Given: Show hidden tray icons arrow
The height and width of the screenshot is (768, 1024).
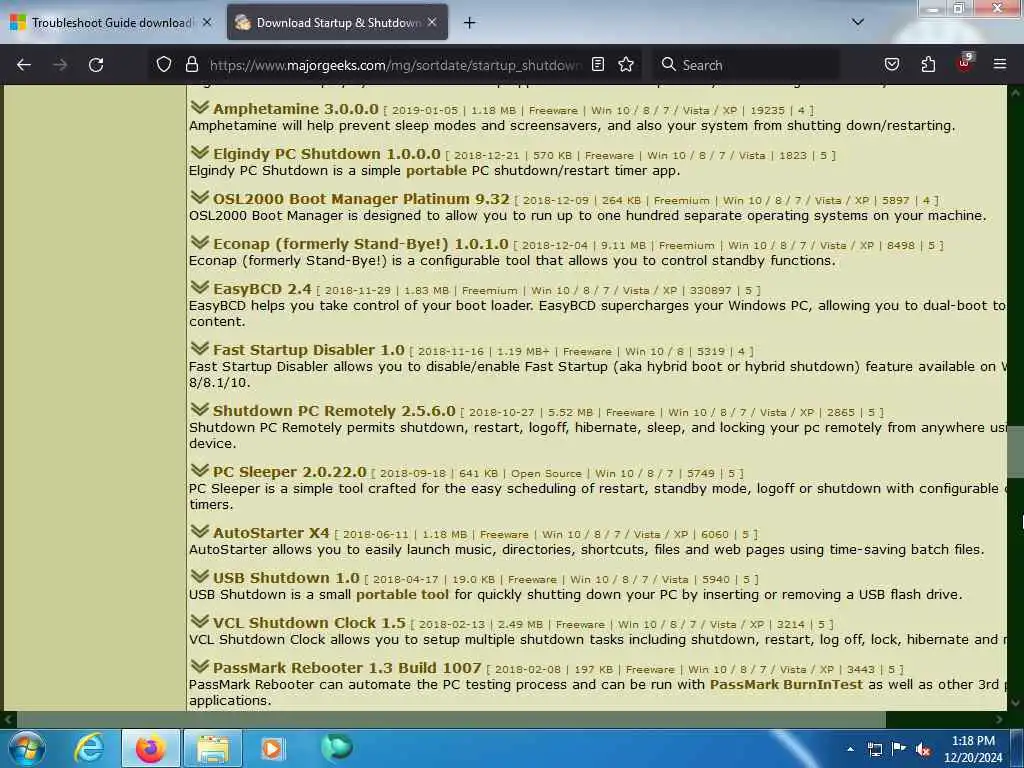Looking at the screenshot, I should click(850, 749).
